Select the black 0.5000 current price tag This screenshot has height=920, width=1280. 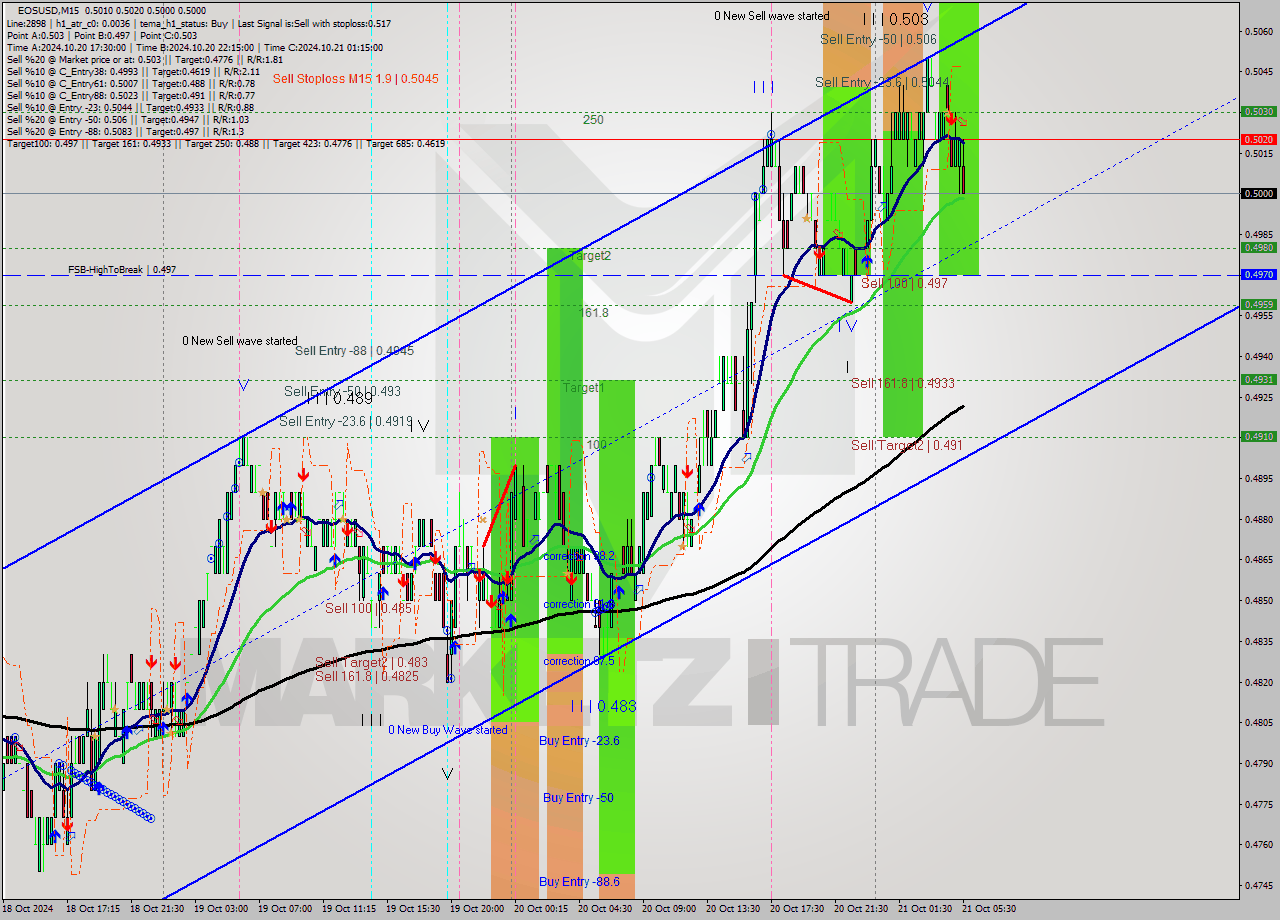[x=1258, y=193]
